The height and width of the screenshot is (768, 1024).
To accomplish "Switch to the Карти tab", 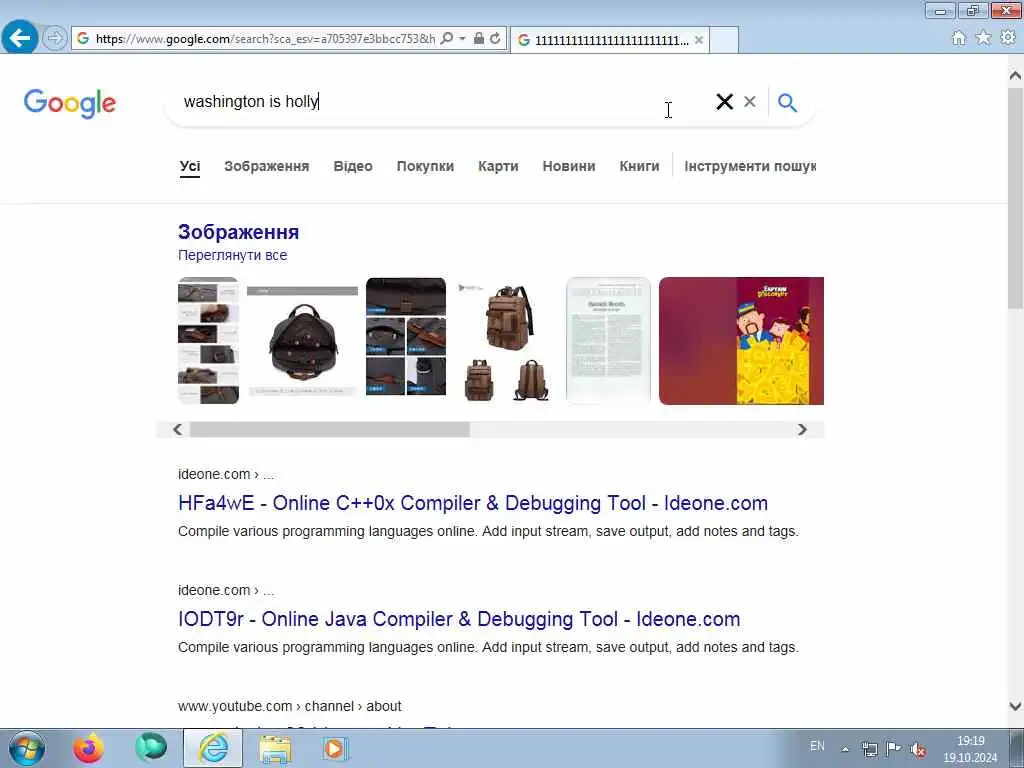I will tap(498, 166).
